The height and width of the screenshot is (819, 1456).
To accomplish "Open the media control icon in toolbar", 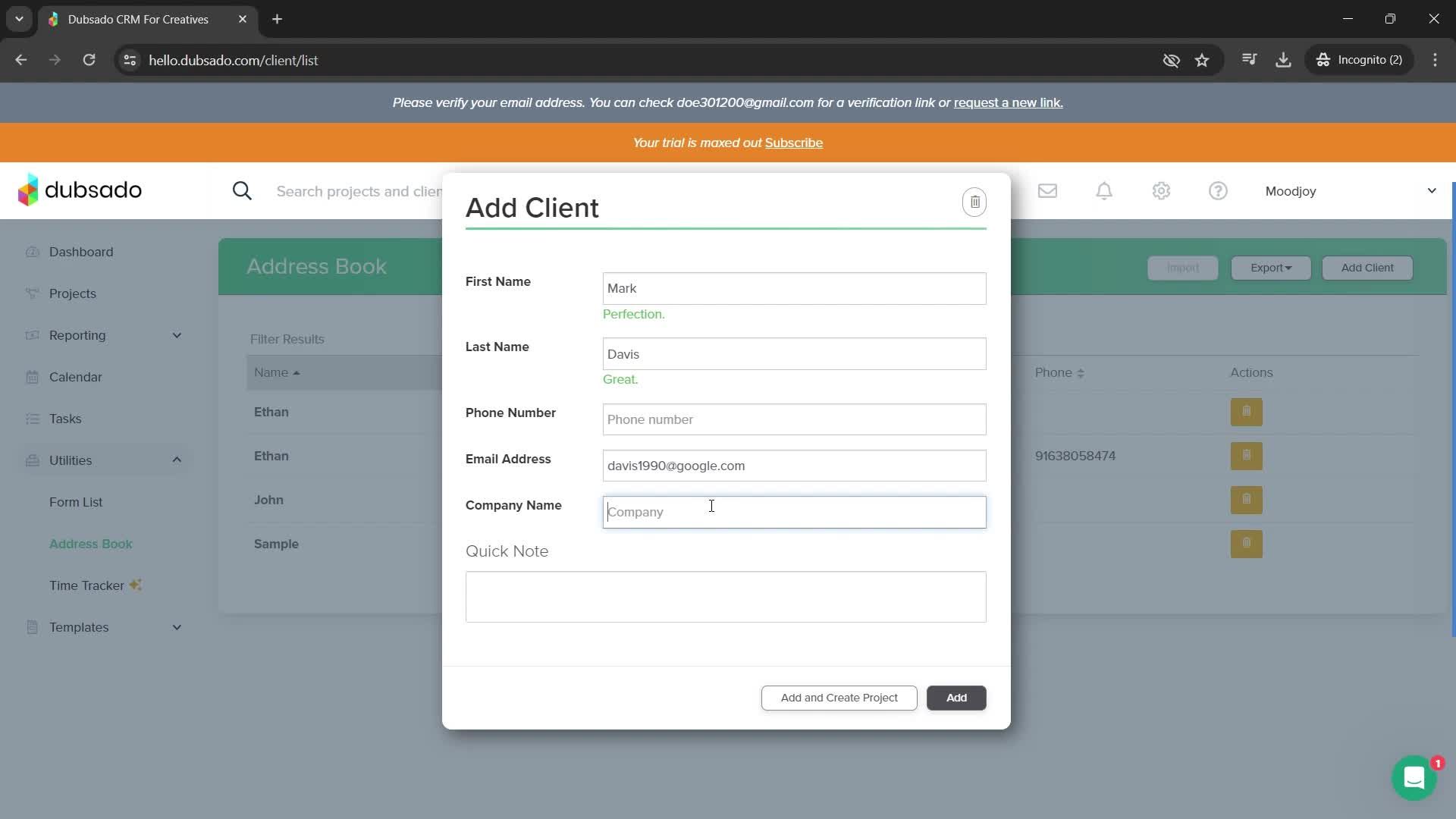I will pos(1250,60).
